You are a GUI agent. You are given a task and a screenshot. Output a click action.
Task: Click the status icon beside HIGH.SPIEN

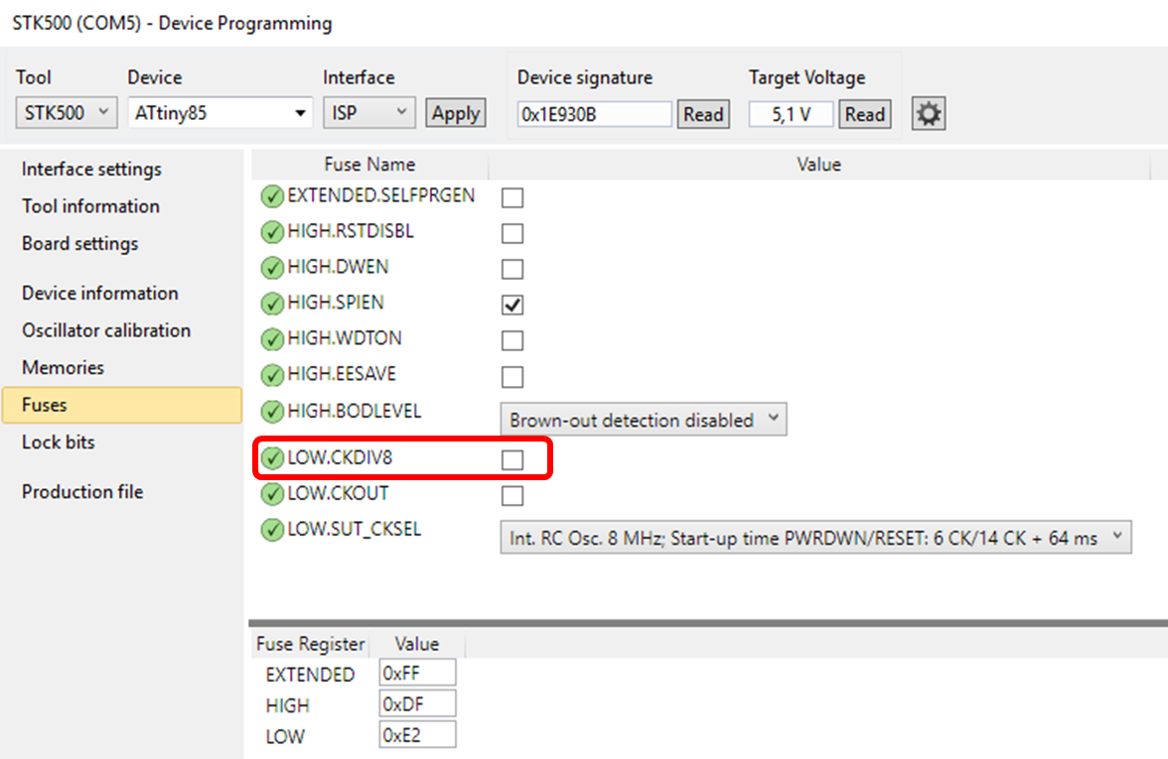273,303
